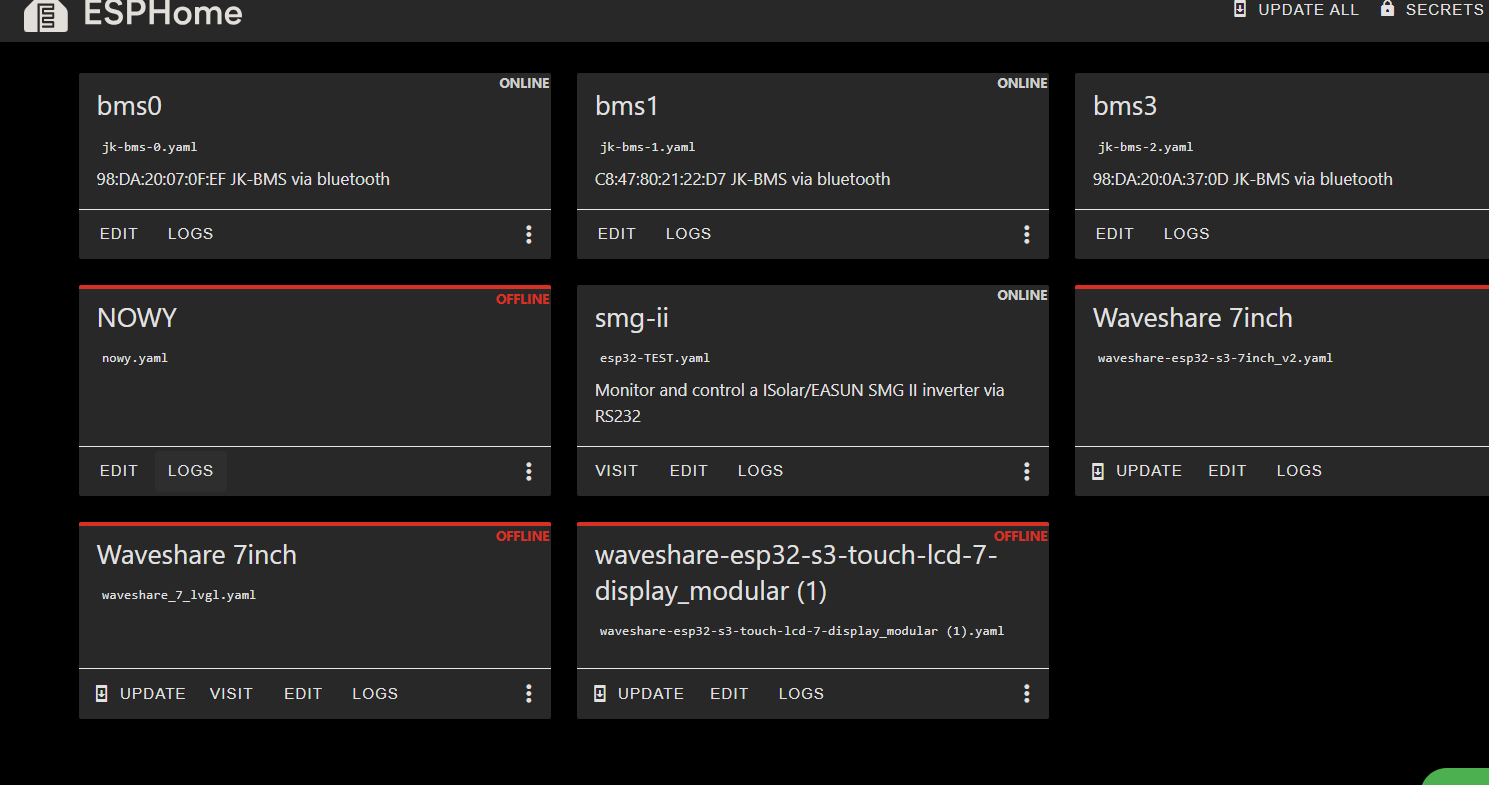
Task: Click OFFLINE status on NOWY card
Action: tap(523, 299)
